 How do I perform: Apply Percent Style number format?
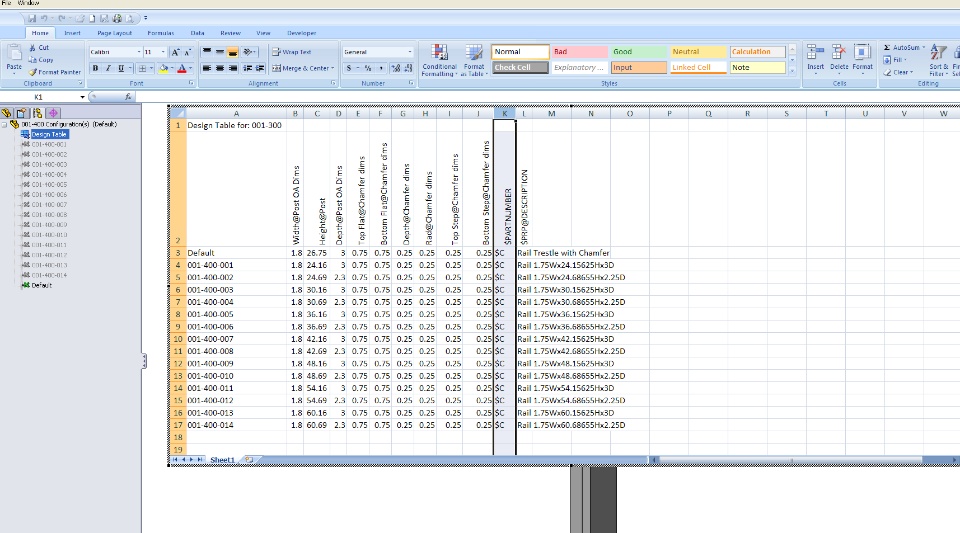(x=368, y=69)
